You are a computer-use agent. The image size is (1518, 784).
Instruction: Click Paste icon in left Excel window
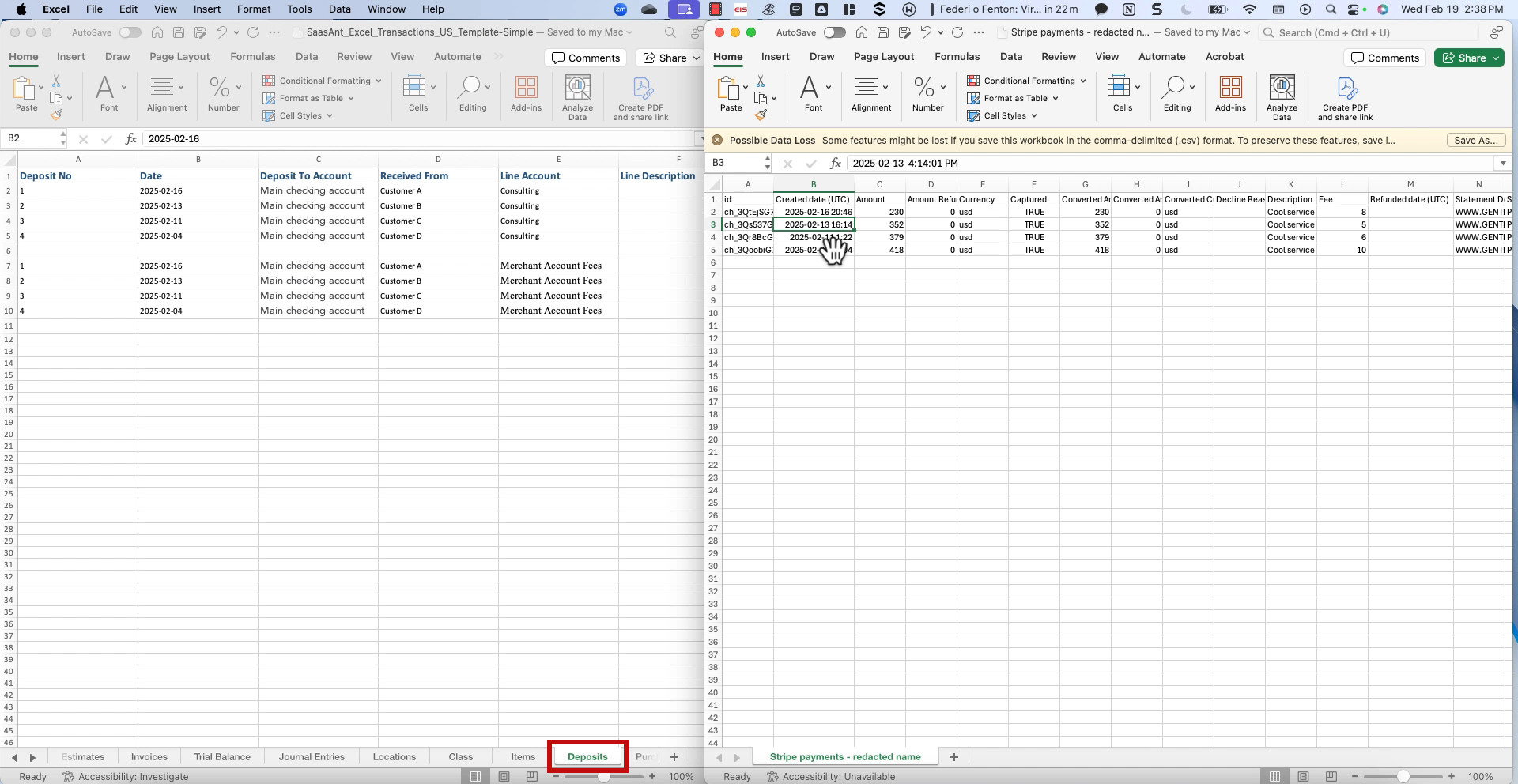coord(25,88)
